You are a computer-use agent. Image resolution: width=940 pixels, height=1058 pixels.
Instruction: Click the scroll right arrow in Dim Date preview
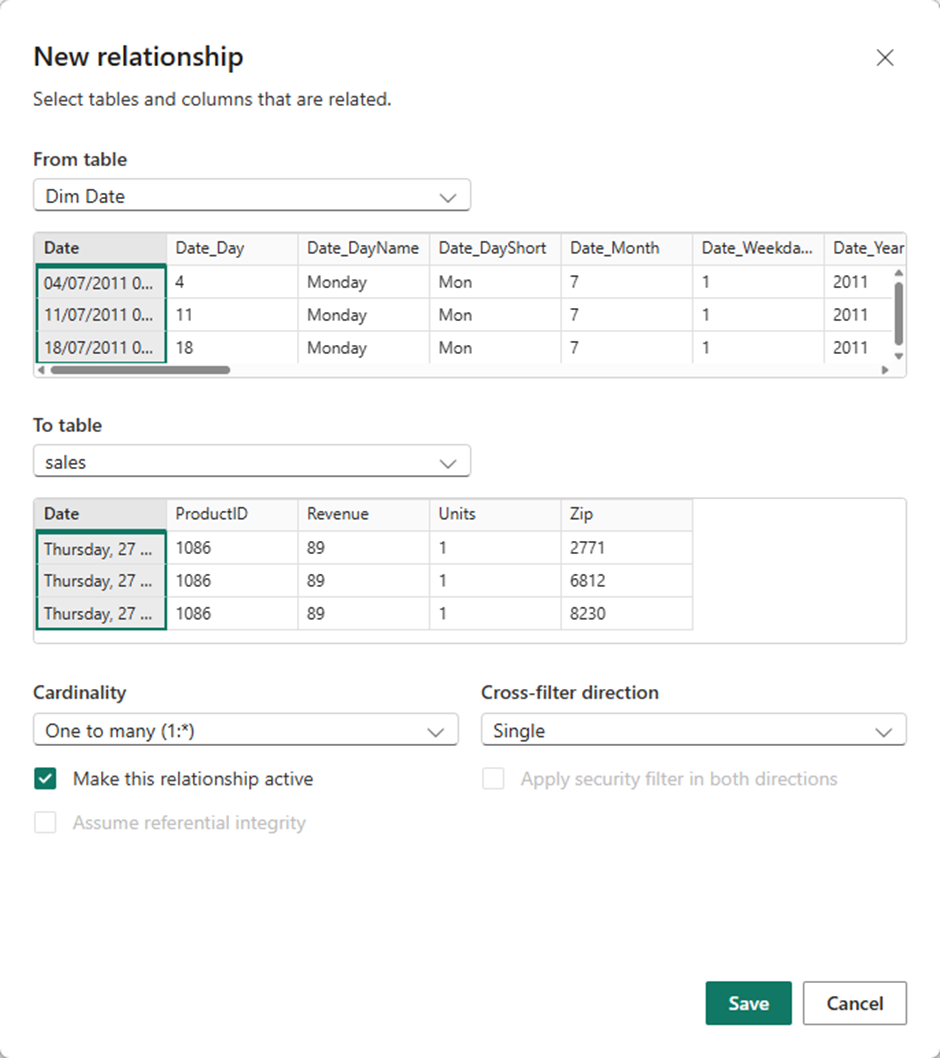click(x=885, y=370)
